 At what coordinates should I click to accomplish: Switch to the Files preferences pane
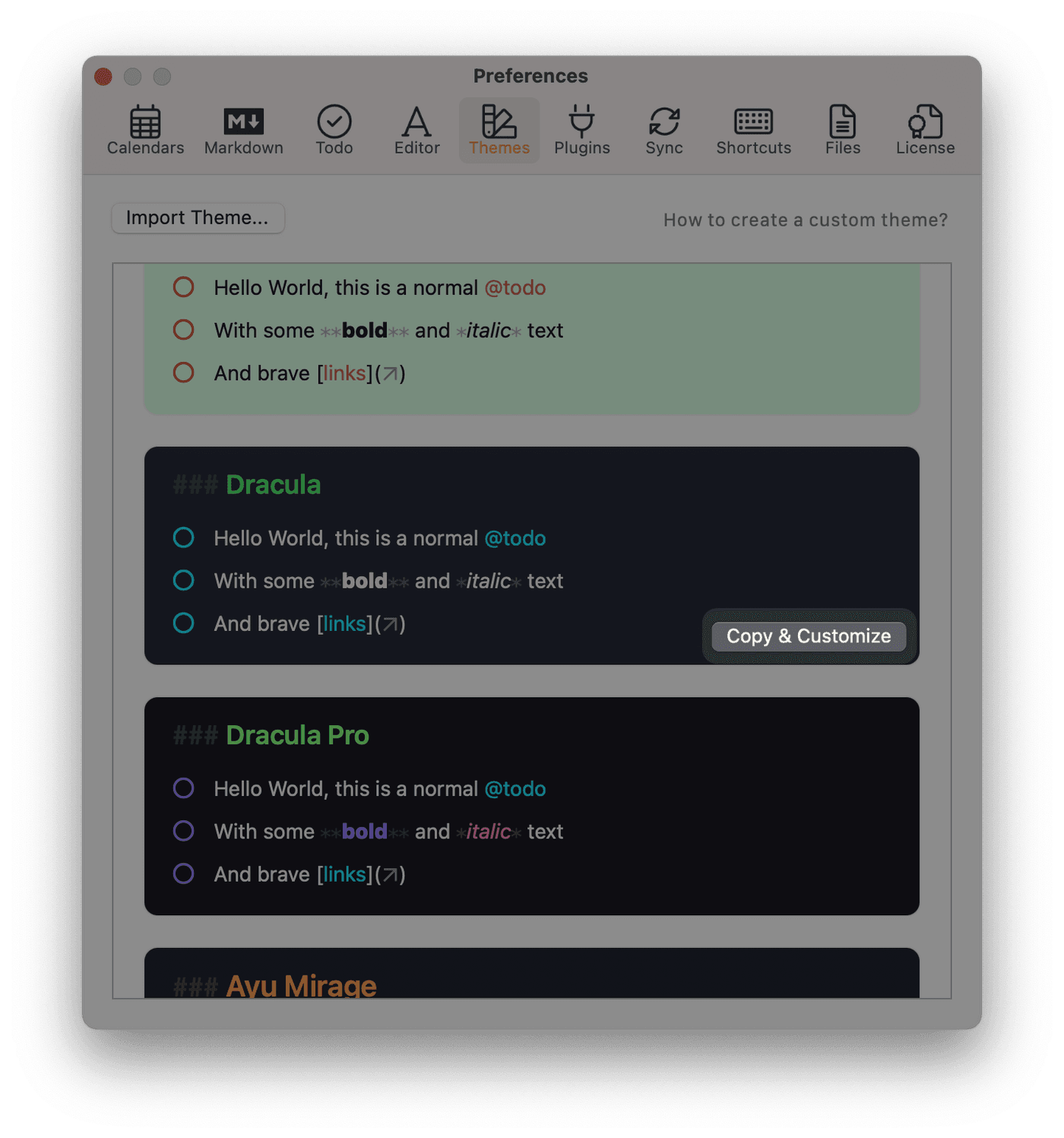pyautogui.click(x=843, y=131)
